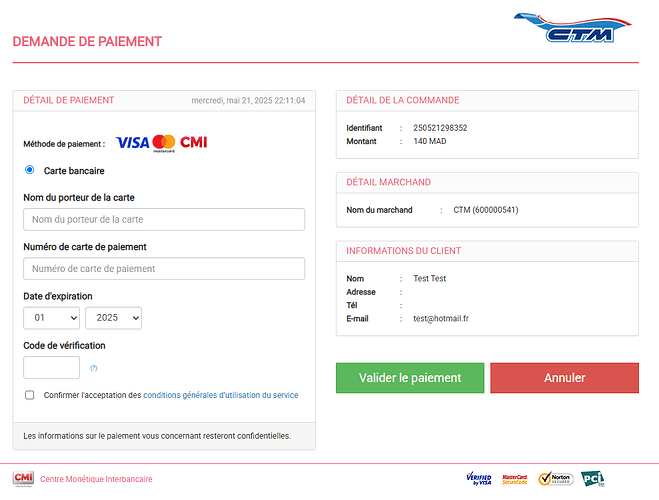
Task: Check the terms acceptance checkbox
Action: coord(29,395)
